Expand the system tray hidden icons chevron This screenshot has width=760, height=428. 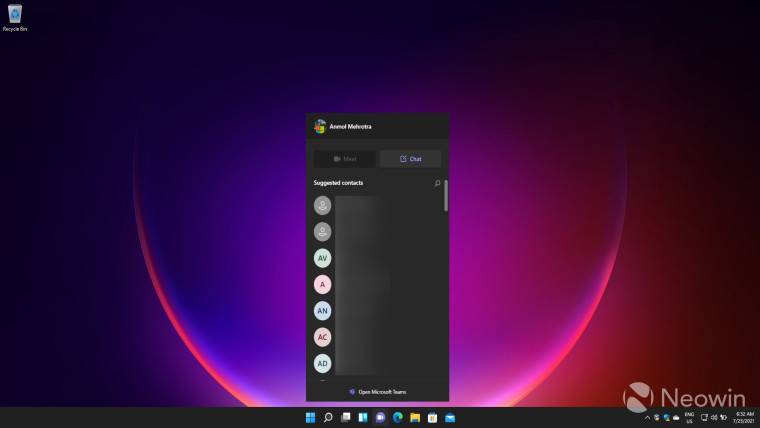(x=647, y=417)
